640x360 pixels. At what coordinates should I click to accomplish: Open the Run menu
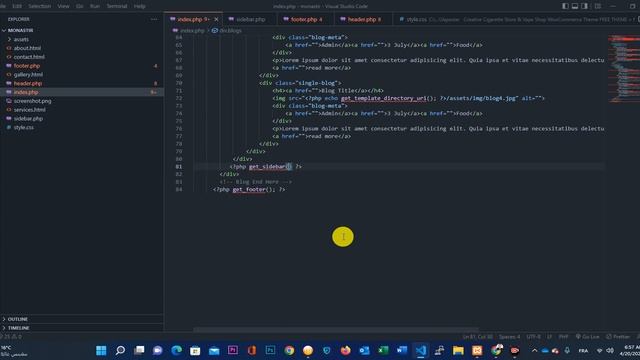95,6
